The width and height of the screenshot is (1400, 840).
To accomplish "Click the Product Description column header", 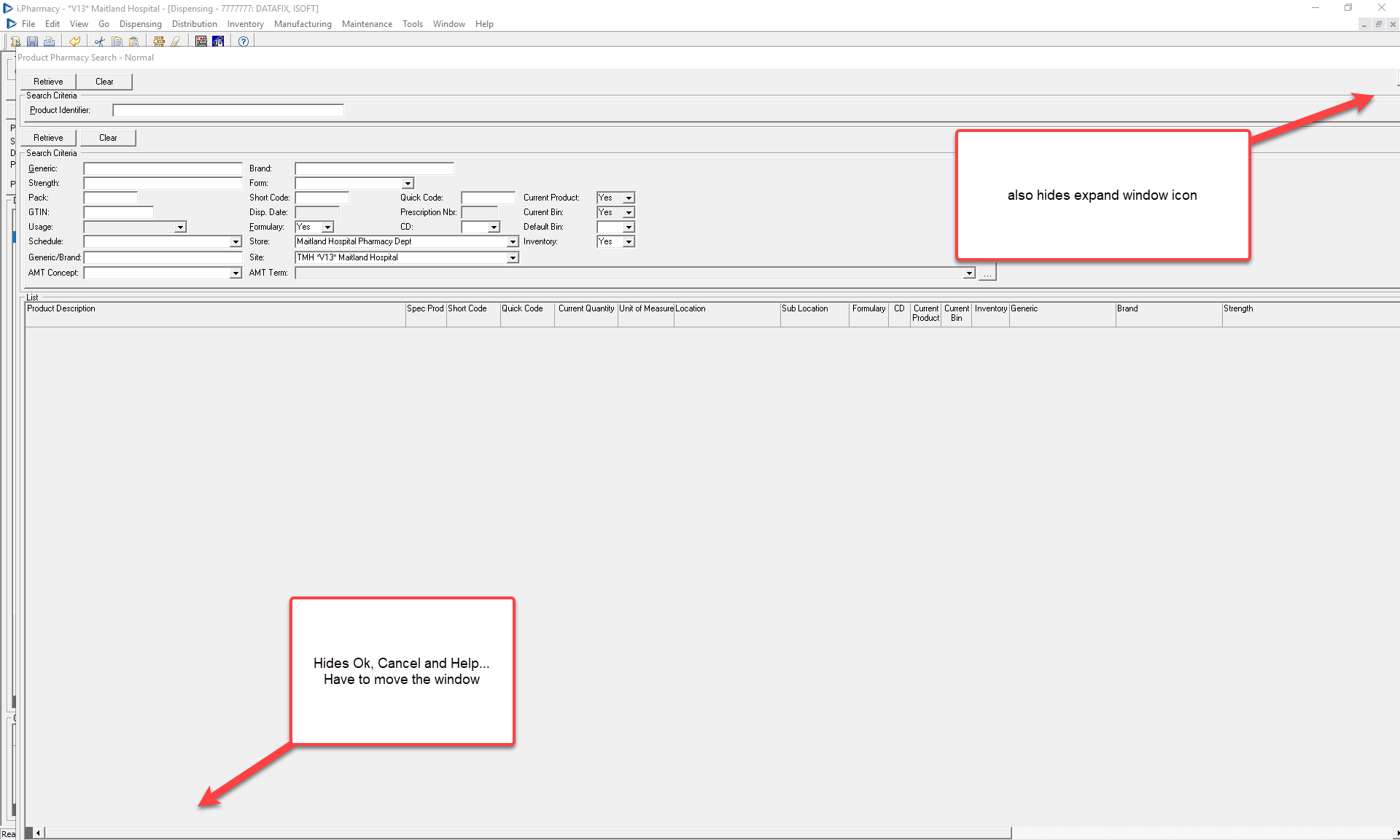I will coord(215,314).
